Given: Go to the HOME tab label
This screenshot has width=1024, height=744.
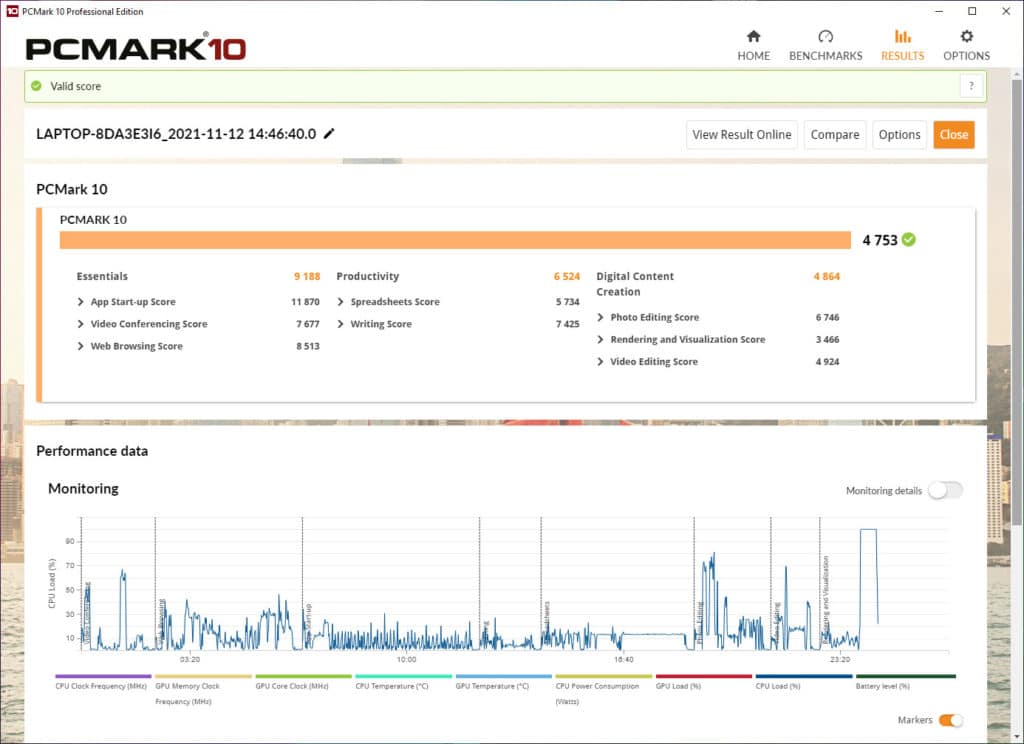Looking at the screenshot, I should 754,56.
